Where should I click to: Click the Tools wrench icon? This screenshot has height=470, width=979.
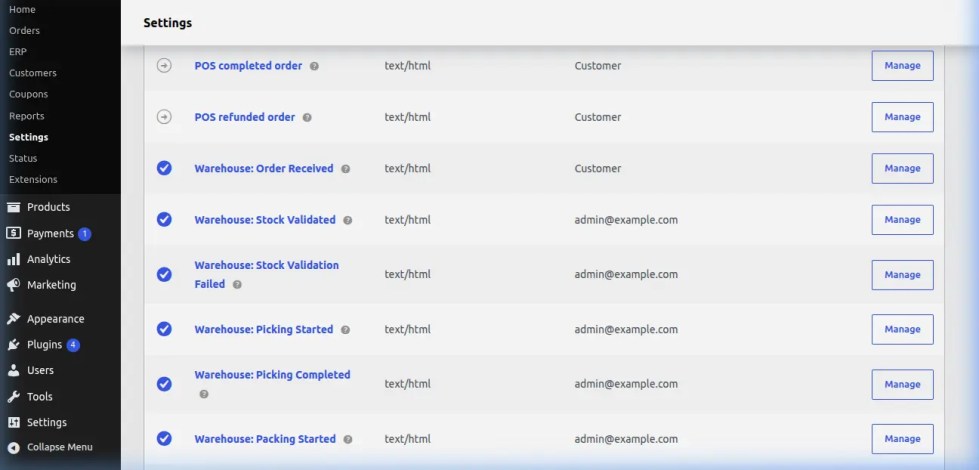coord(14,396)
